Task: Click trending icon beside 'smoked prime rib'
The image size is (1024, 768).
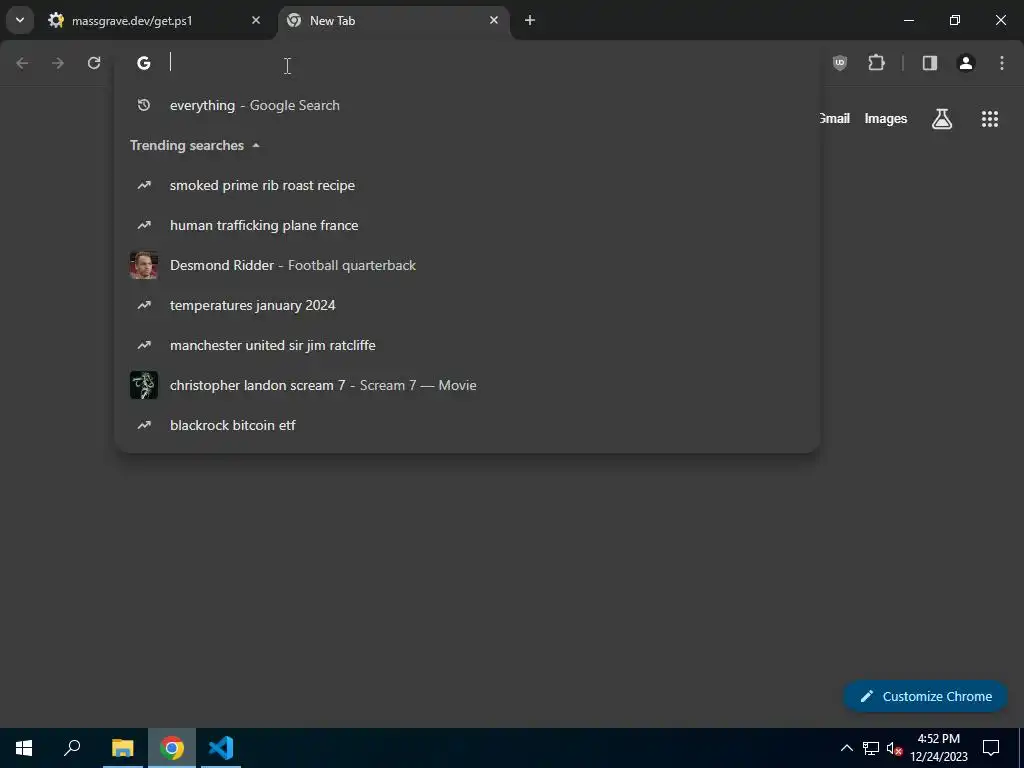Action: point(144,185)
